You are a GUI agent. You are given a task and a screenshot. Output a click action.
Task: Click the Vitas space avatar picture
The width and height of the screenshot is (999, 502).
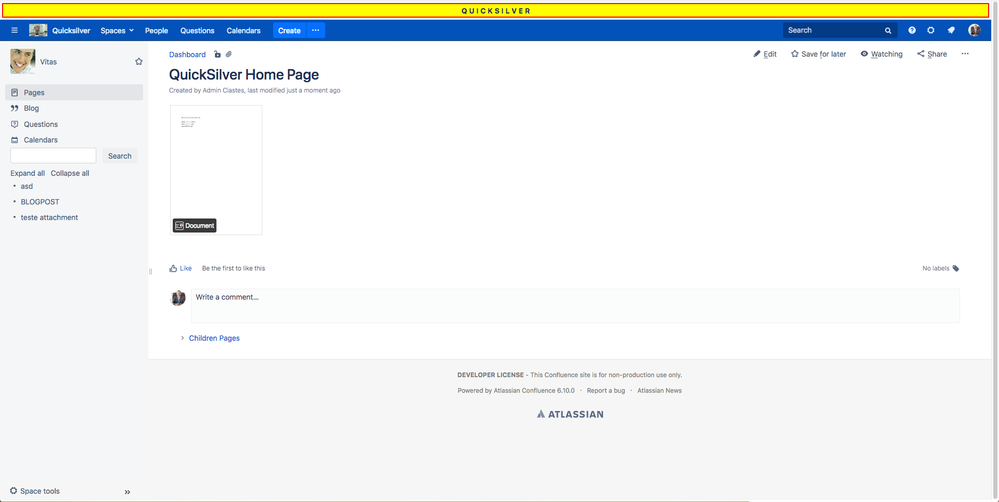23,62
